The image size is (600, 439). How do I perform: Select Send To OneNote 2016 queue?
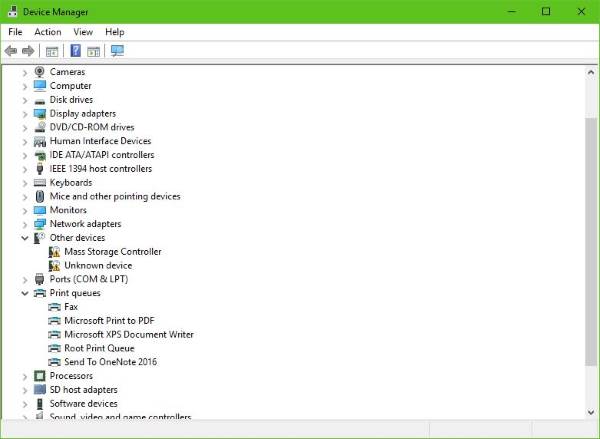click(110, 362)
